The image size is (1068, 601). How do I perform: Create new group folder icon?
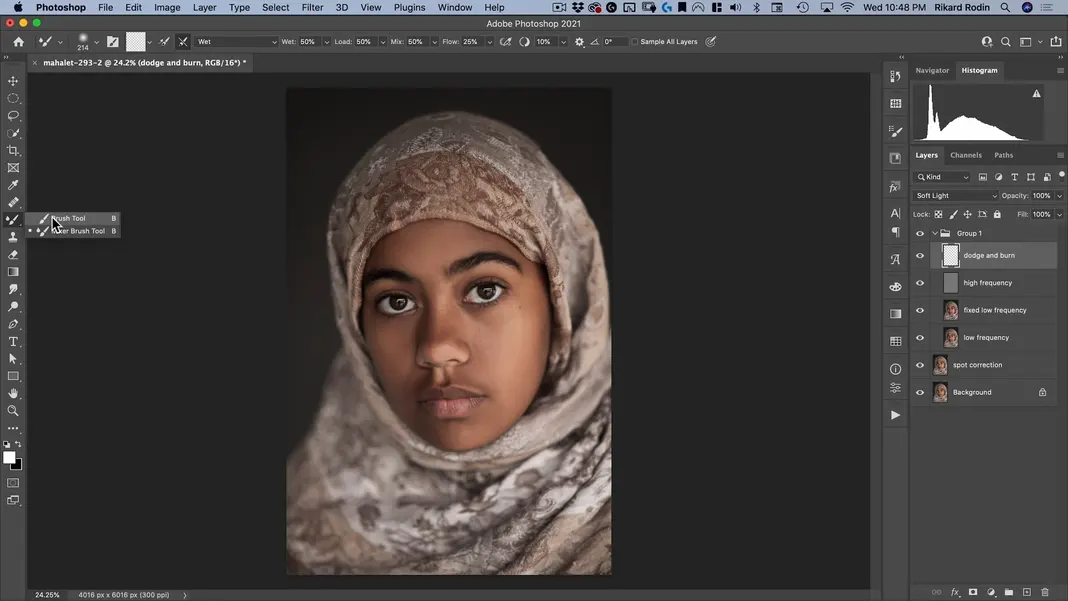[x=1009, y=592]
